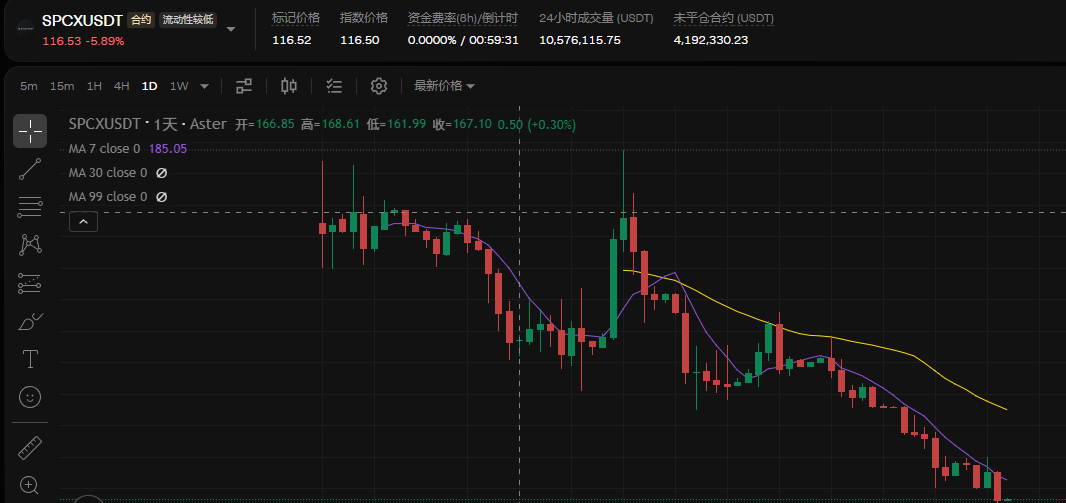Activate the zoom in tool
Image resolution: width=1066 pixels, height=503 pixels.
[29, 485]
